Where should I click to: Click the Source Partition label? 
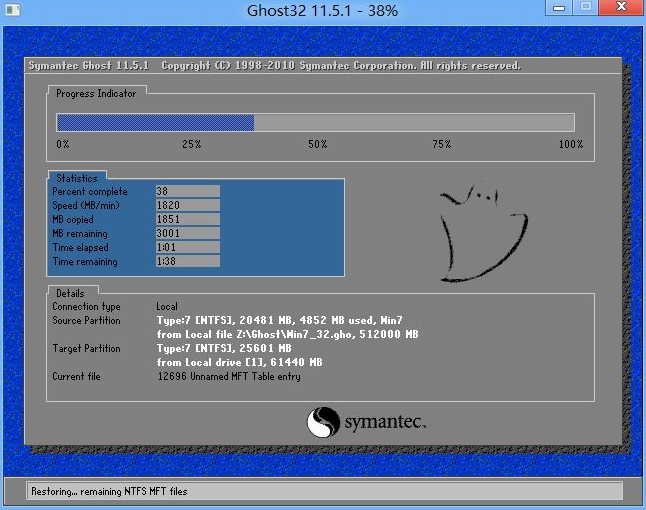click(x=86, y=321)
